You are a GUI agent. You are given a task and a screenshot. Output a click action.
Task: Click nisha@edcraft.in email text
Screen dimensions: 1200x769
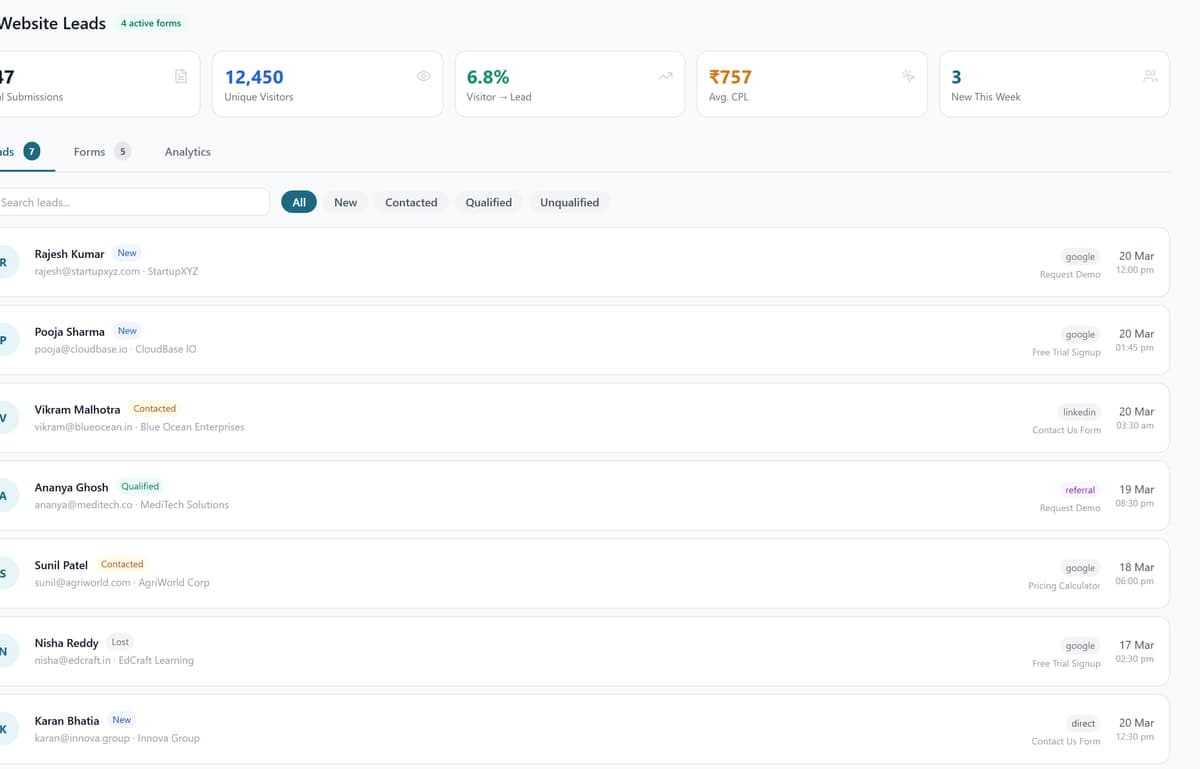point(72,662)
